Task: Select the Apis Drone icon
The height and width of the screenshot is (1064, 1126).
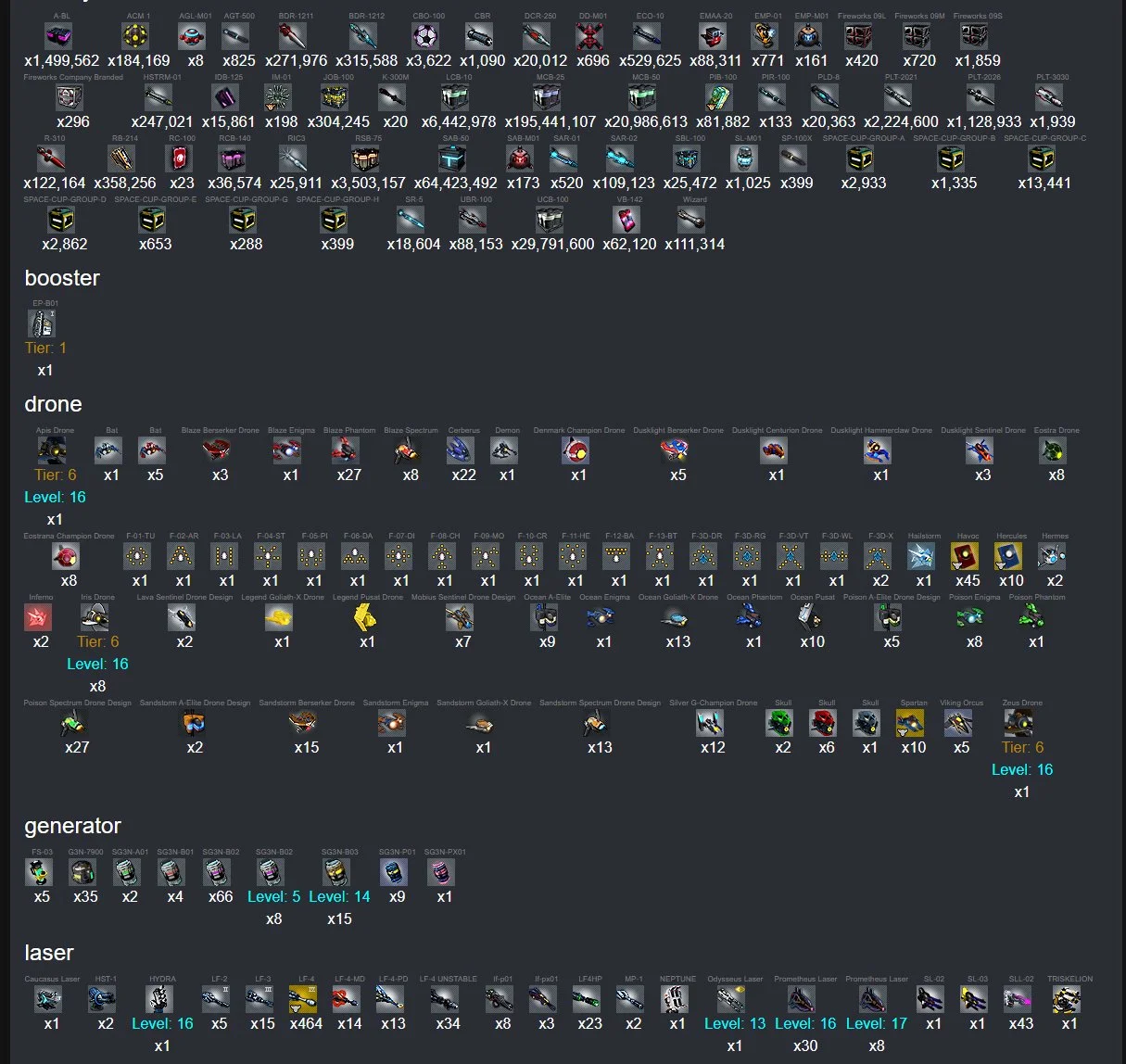Action: (x=53, y=450)
